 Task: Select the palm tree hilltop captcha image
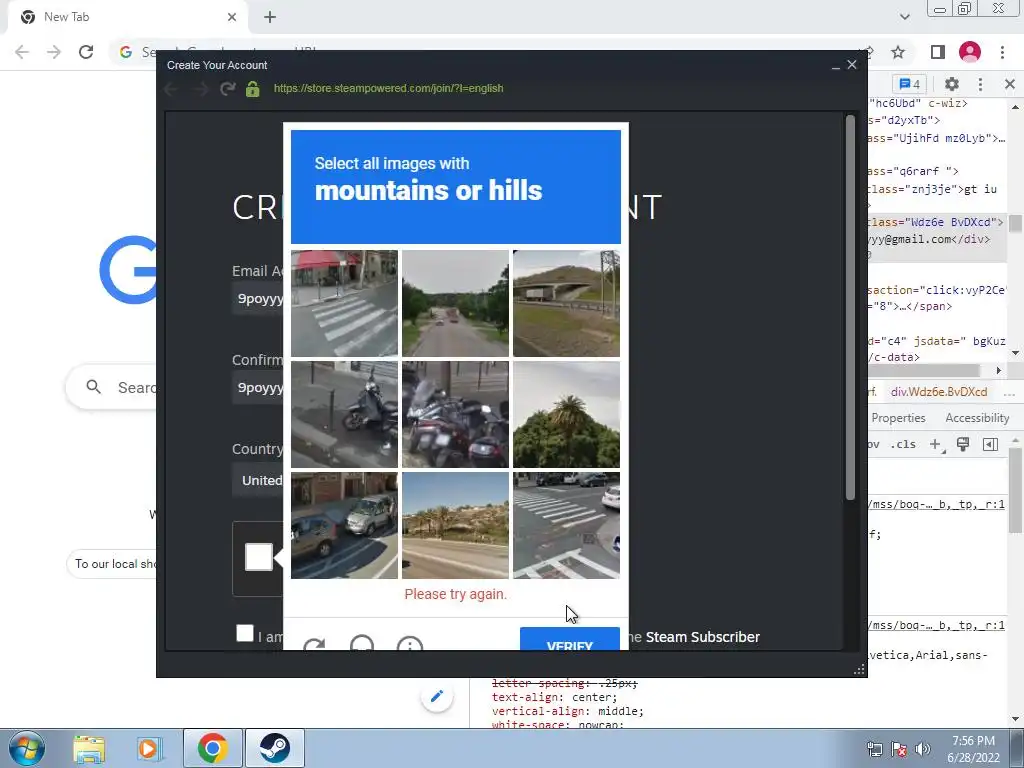click(566, 415)
